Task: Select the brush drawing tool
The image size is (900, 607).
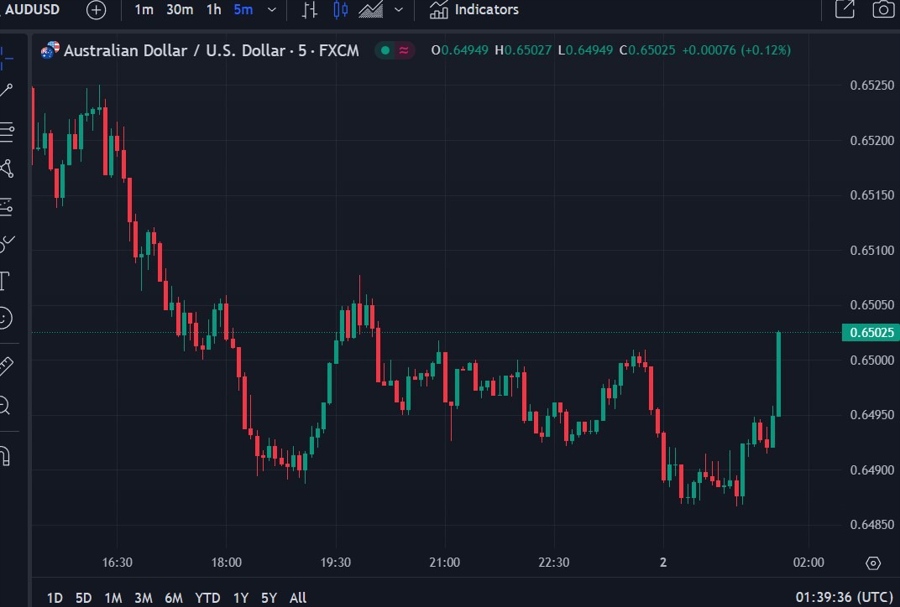Action: click(x=7, y=244)
